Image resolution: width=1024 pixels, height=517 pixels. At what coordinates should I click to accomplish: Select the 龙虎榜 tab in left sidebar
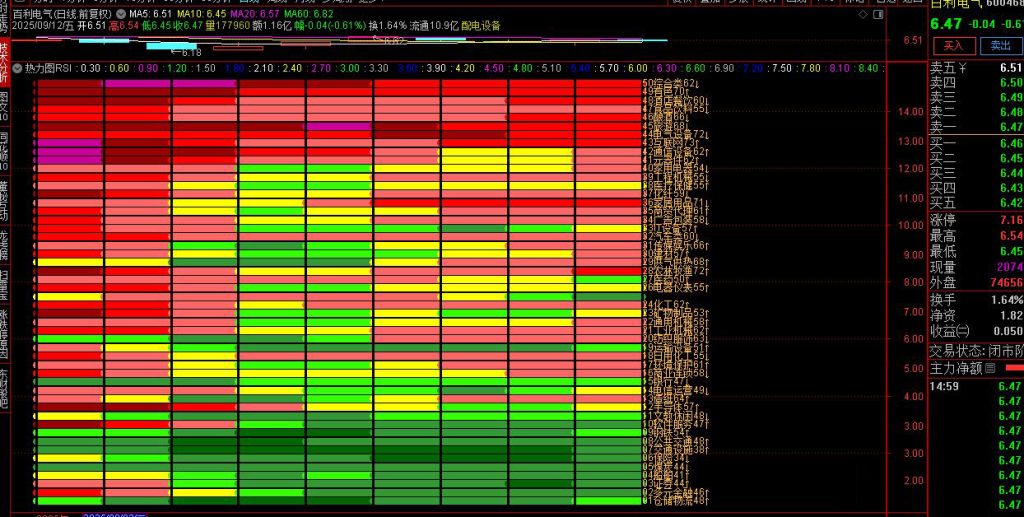pos(4,238)
